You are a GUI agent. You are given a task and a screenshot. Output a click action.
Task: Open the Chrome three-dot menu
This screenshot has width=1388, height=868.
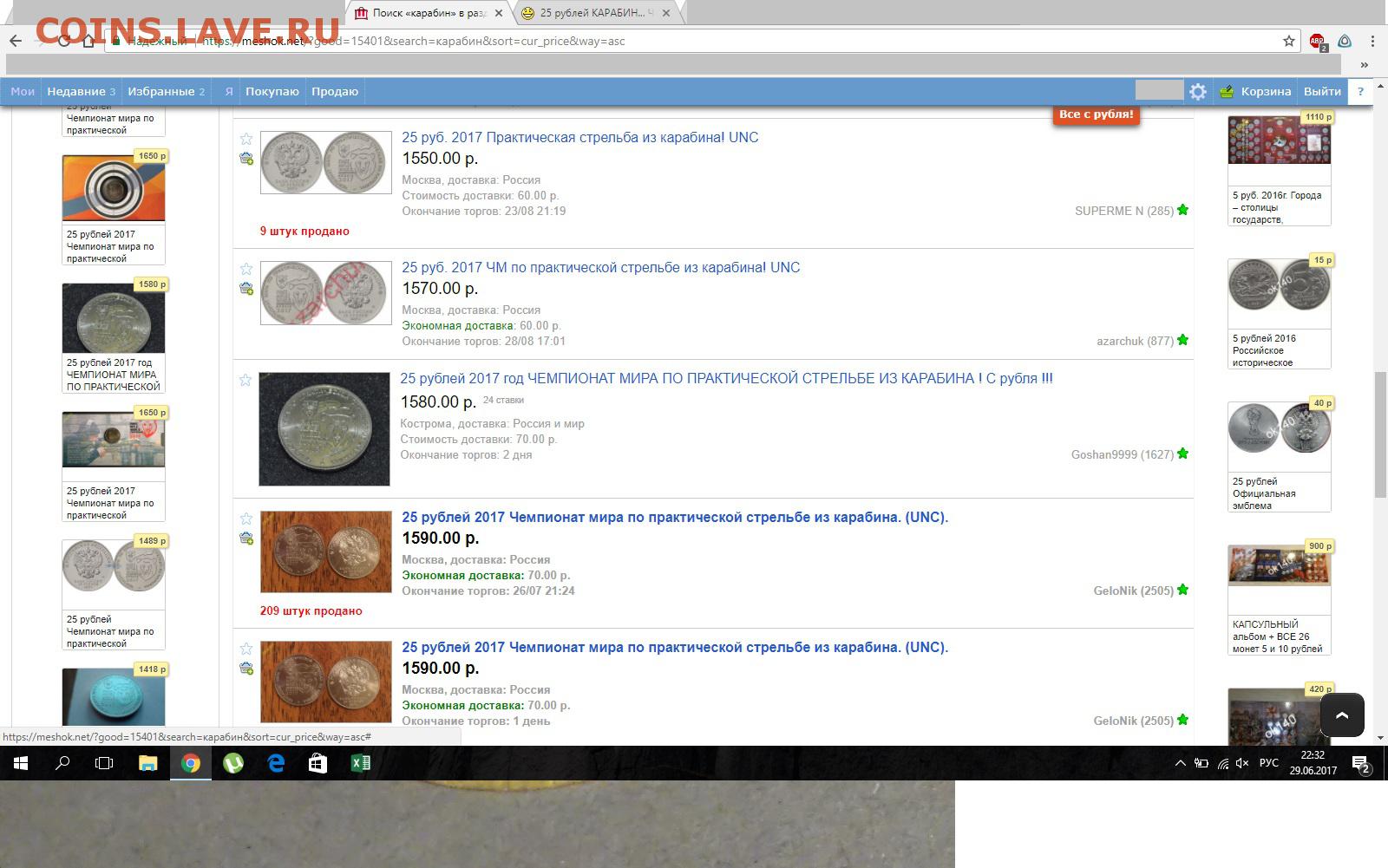click(x=1372, y=41)
